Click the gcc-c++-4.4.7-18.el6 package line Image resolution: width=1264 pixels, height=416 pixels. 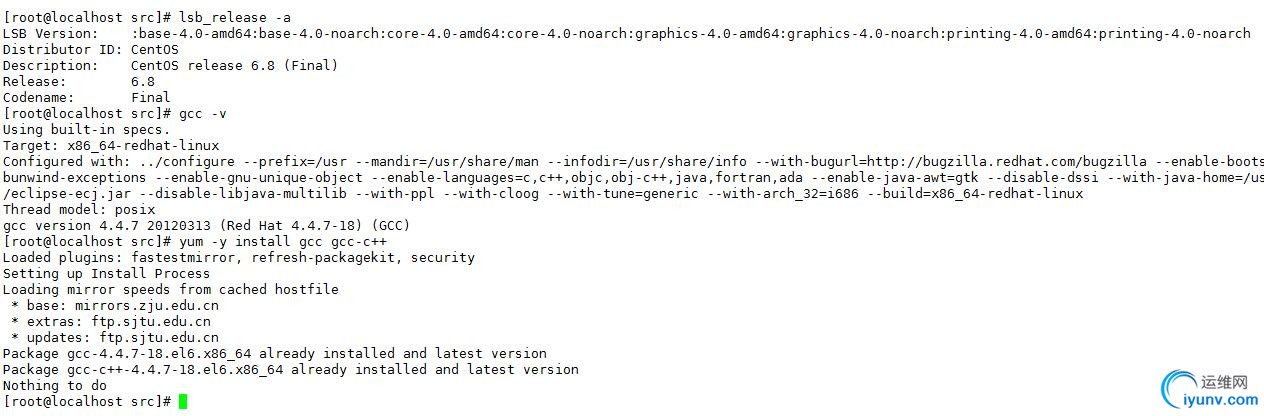tap(291, 369)
